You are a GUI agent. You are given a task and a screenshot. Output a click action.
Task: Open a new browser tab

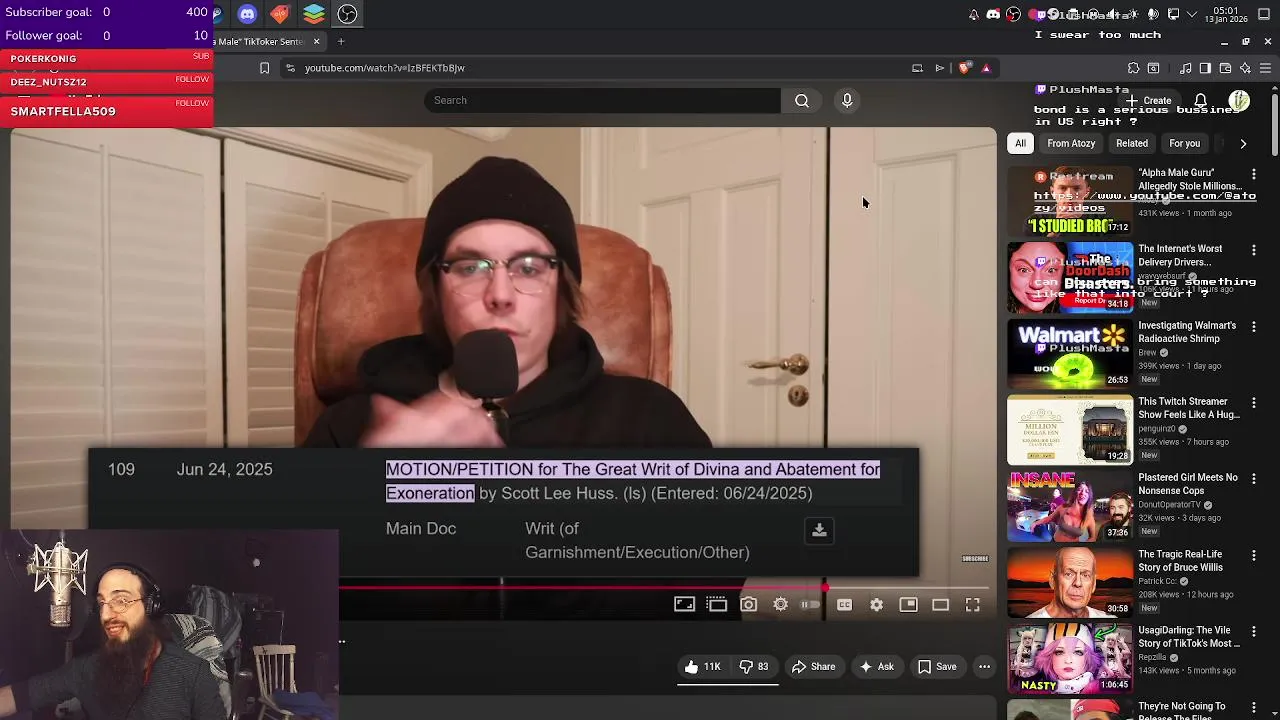click(341, 41)
